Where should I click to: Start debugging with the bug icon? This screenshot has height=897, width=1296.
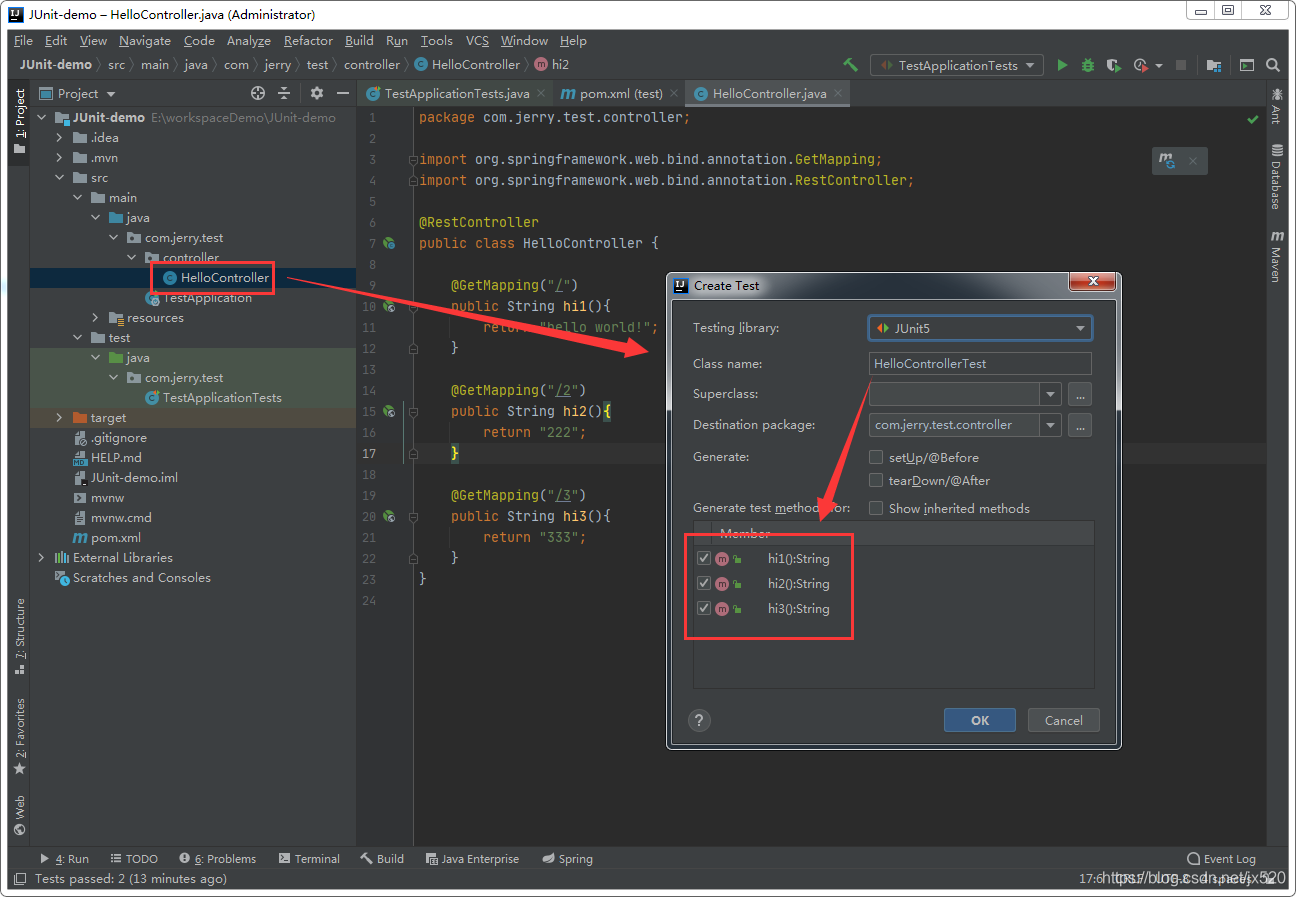point(1088,65)
